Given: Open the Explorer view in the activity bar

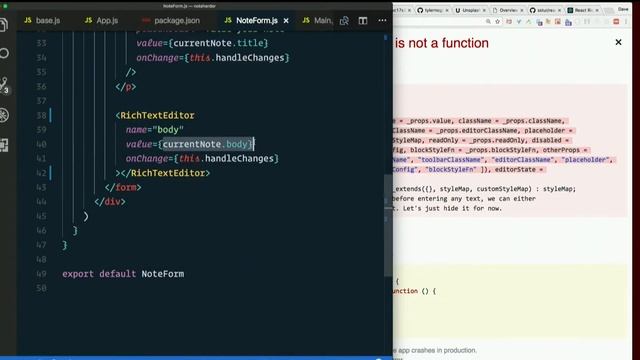Looking at the screenshot, I should [x=4, y=25].
